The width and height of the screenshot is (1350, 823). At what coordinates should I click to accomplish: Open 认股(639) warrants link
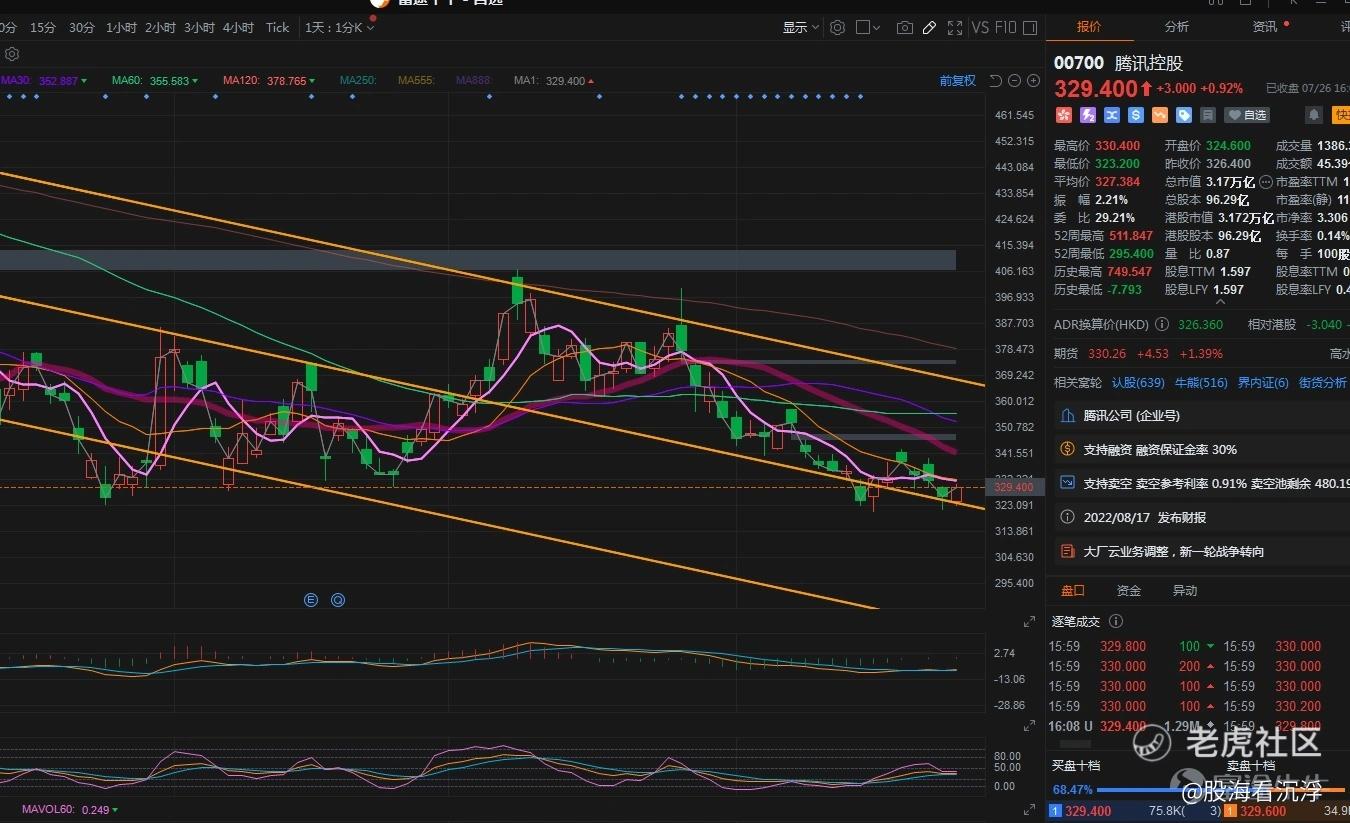click(1139, 383)
